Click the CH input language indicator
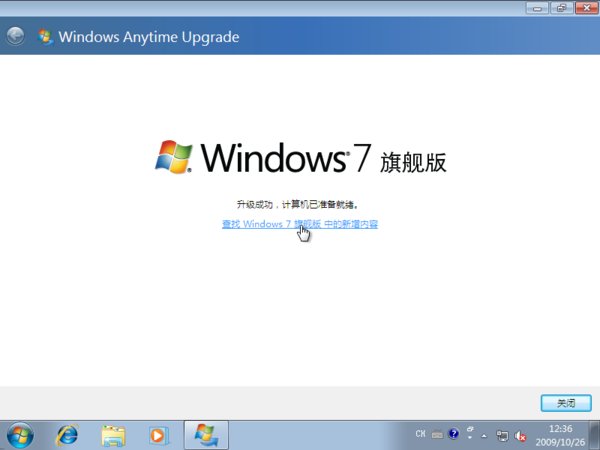The width and height of the screenshot is (600, 450). coord(420,434)
